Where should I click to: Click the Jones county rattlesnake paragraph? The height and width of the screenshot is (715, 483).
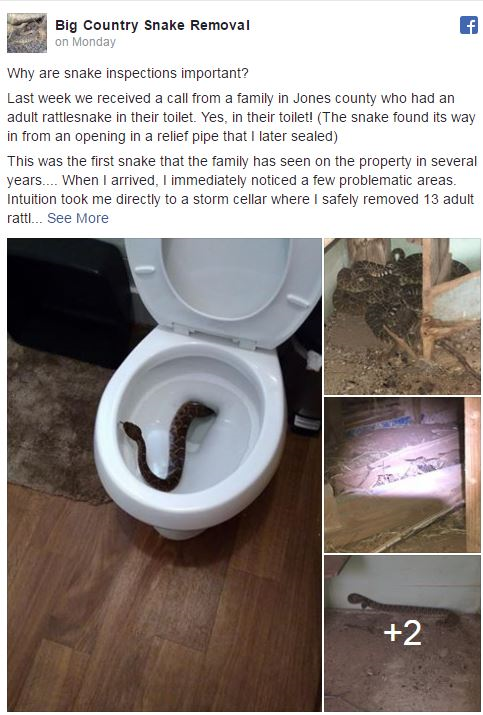(241, 117)
